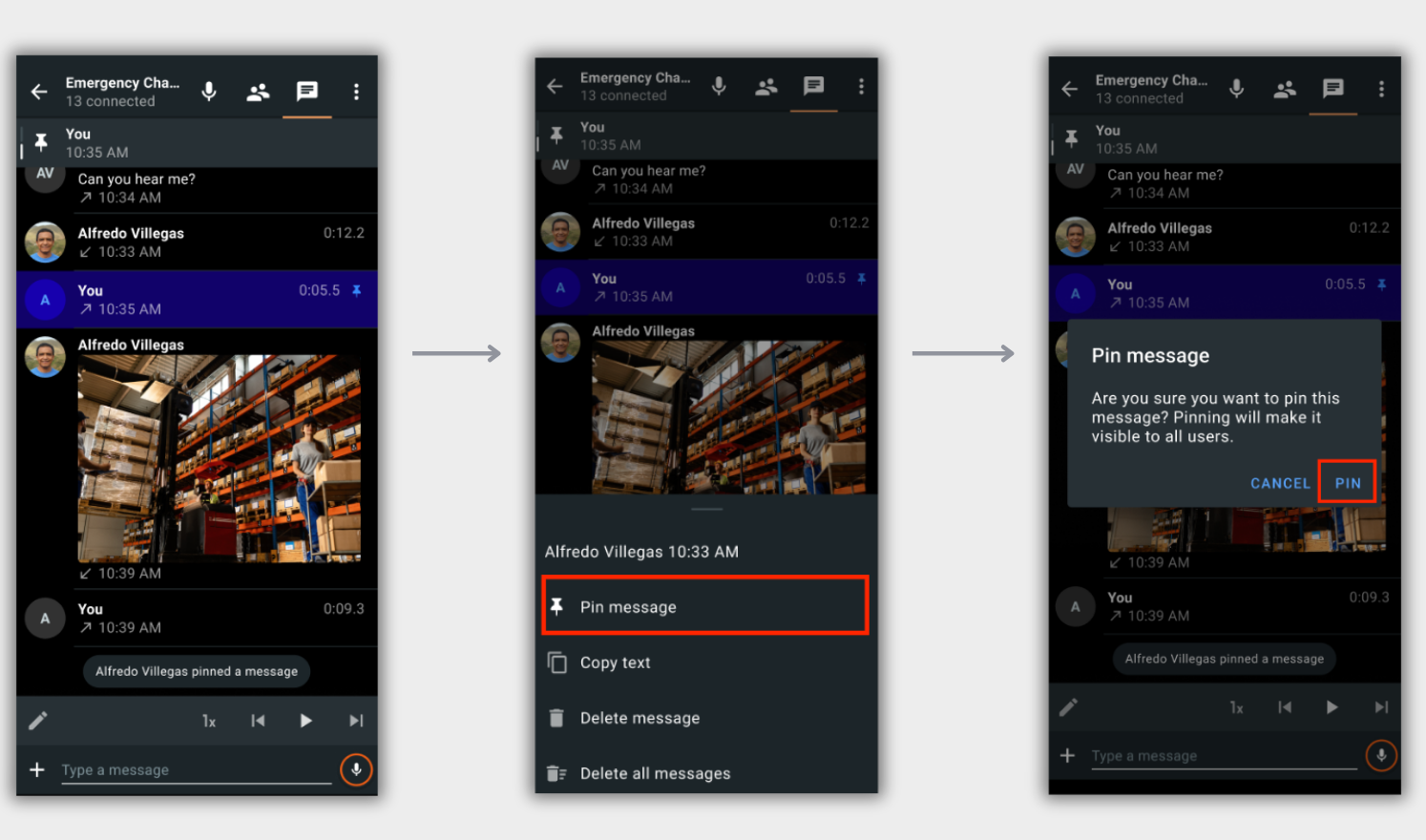
Task: Play audio message in left screen
Action: (x=305, y=721)
